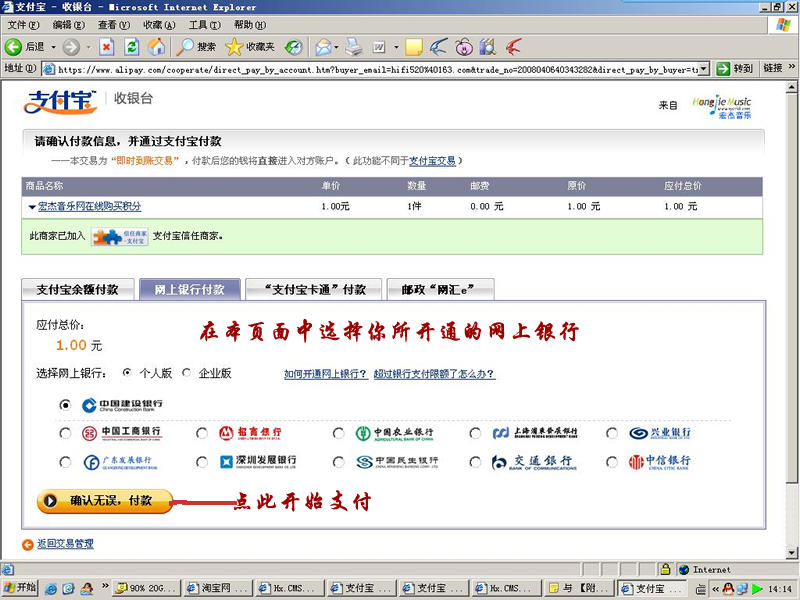Switch to the 支付宝余额付款 tab
This screenshot has height=600, width=800.
point(78,289)
